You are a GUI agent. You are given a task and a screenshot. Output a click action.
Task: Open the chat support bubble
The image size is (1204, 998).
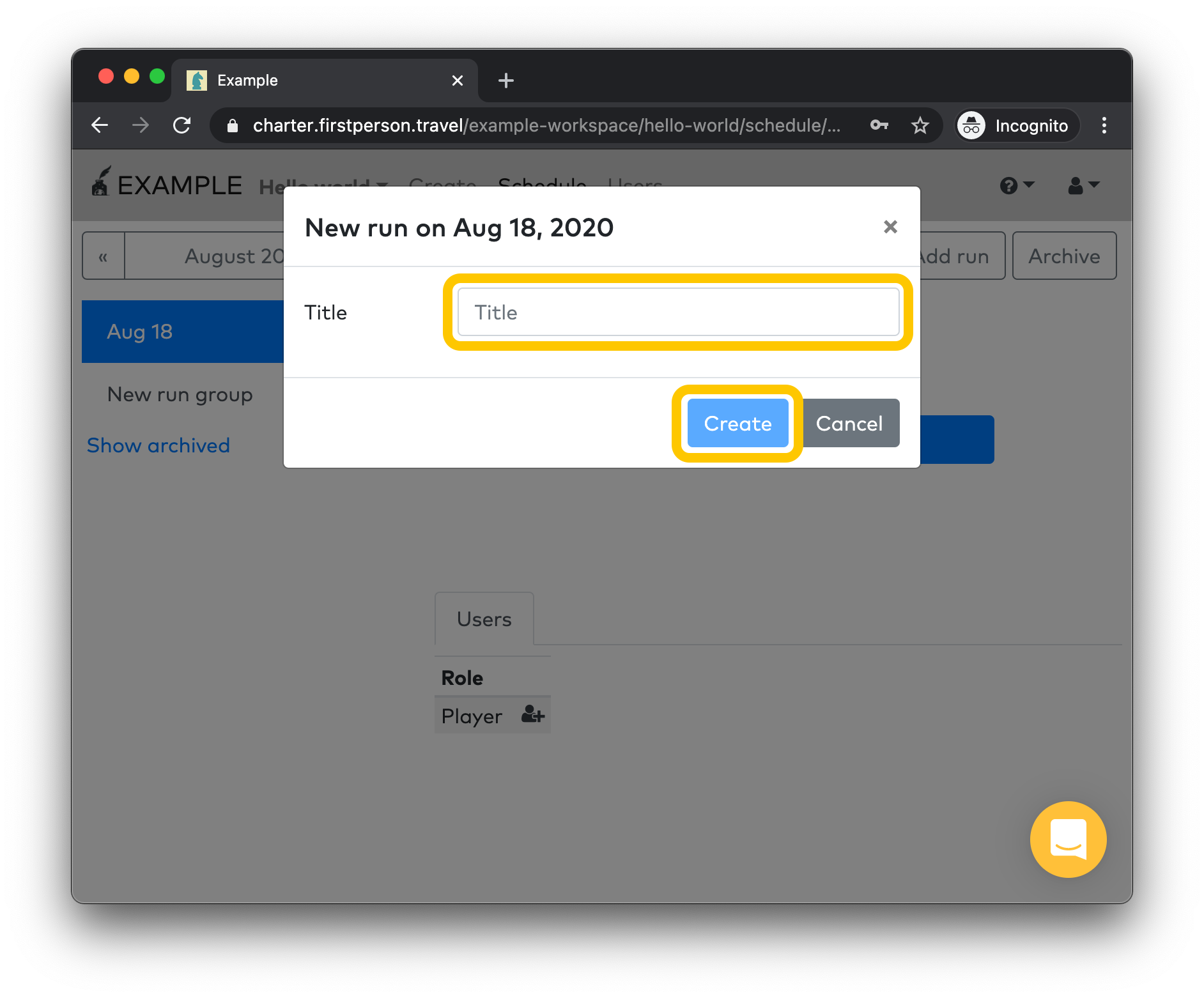pos(1068,839)
